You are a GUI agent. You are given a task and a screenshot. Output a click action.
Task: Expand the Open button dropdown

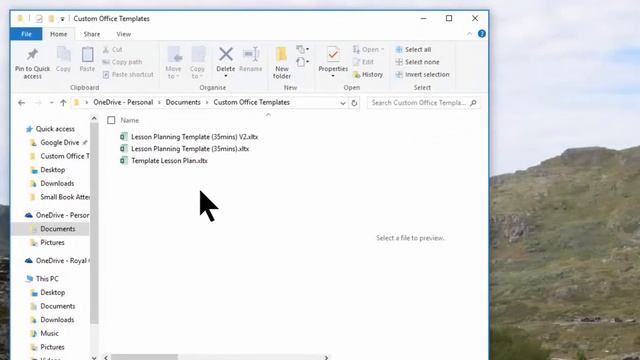pyautogui.click(x=382, y=49)
